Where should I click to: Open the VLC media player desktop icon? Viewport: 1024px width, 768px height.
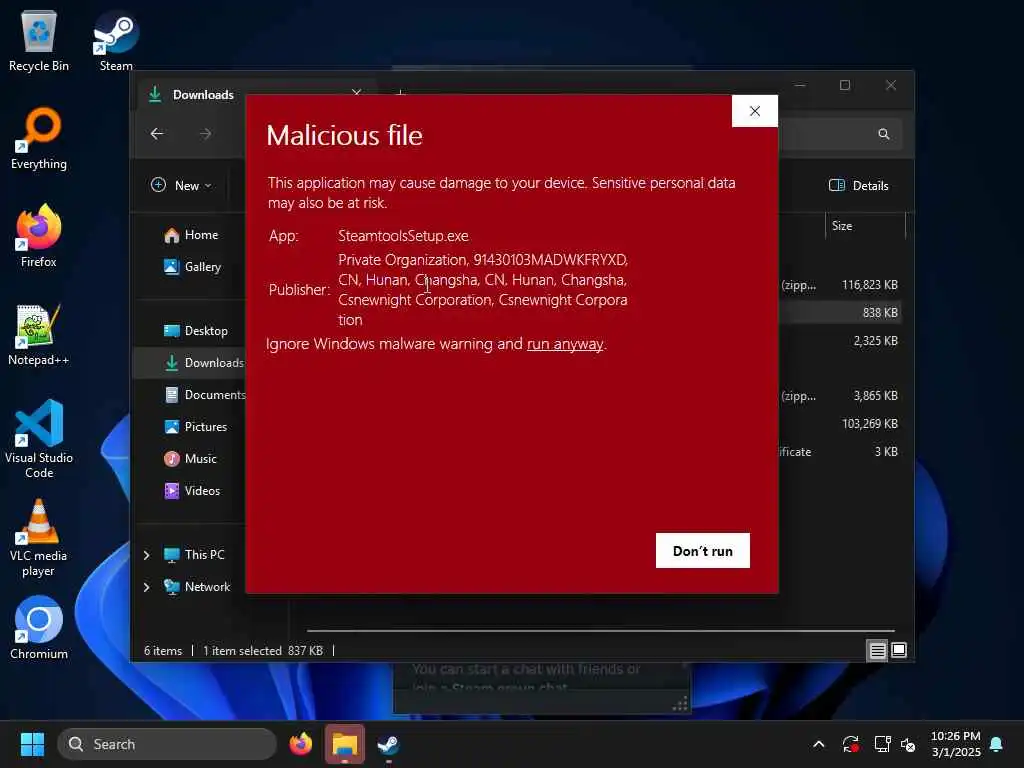[x=39, y=537]
